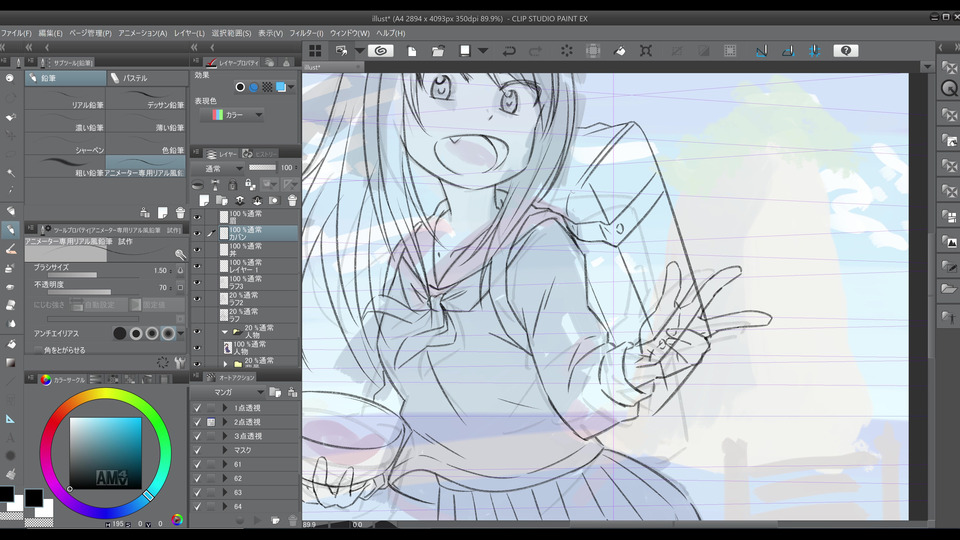Switch to the パステル sub tool tab
960x540 pixels.
147,78
